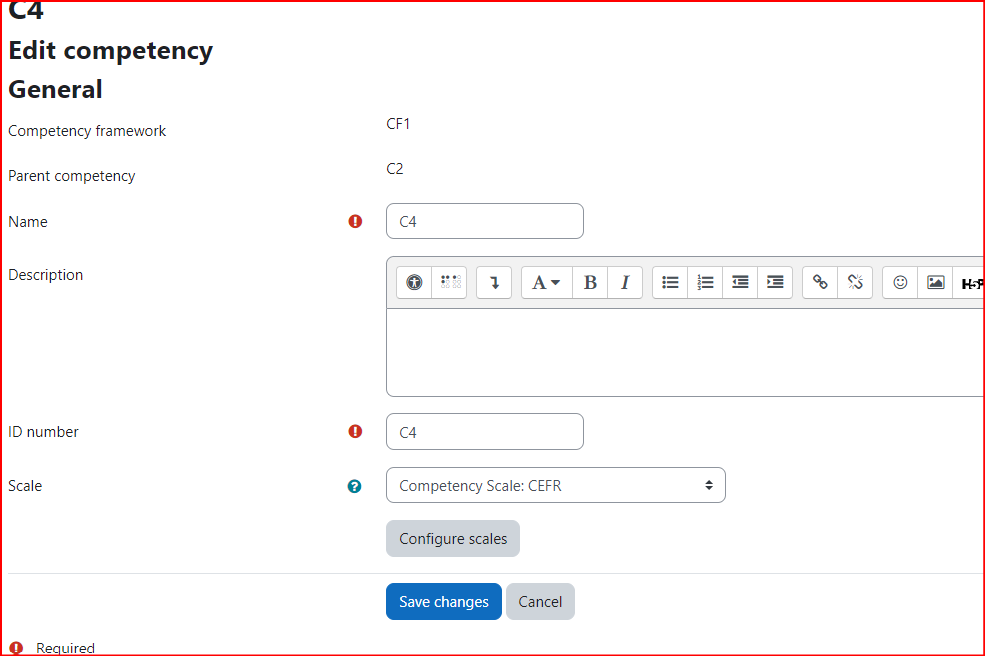Toggle italic formatting in description editor
Image resolution: width=985 pixels, height=656 pixels.
click(625, 283)
